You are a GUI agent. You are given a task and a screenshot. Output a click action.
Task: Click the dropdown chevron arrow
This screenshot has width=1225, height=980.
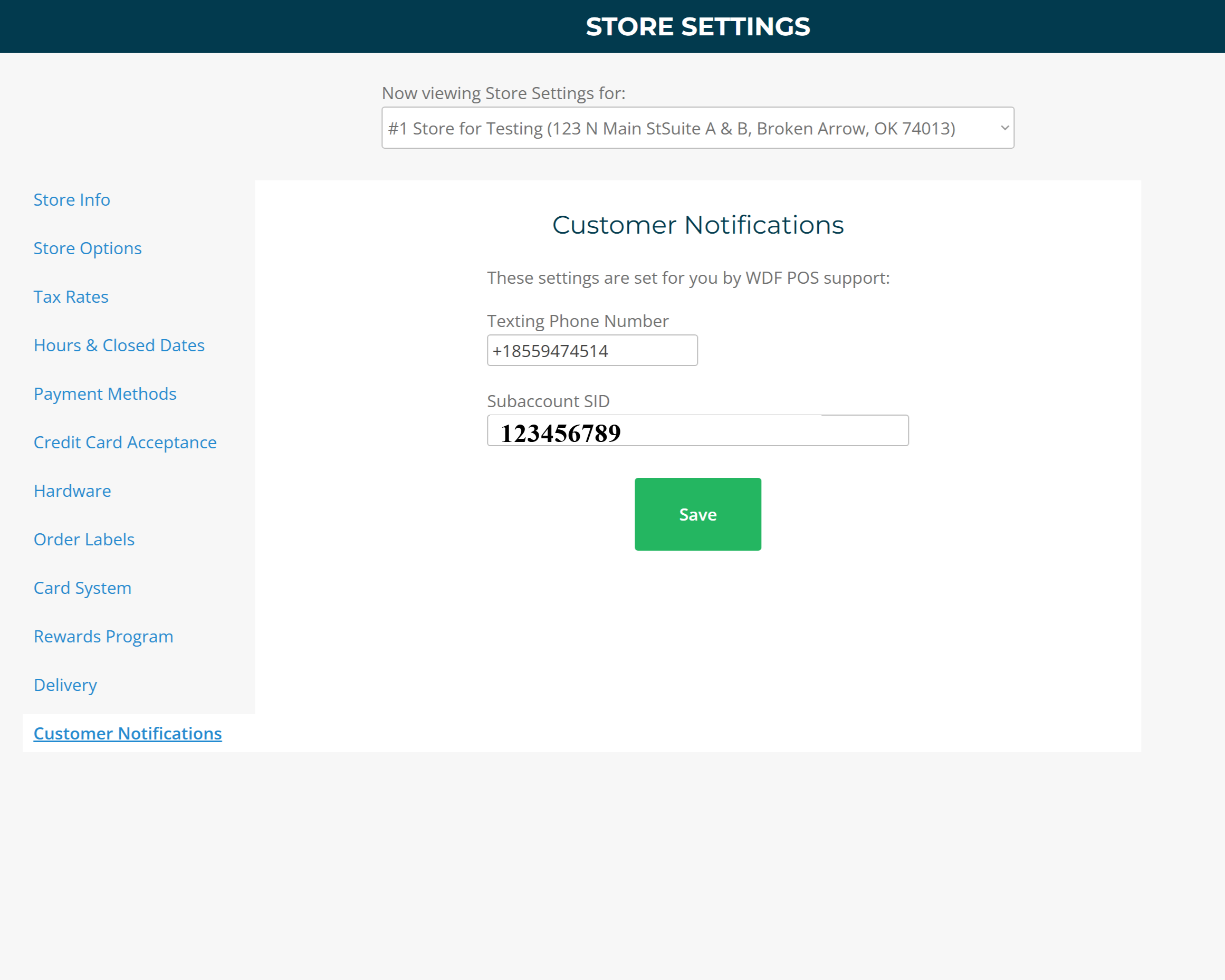(1004, 128)
